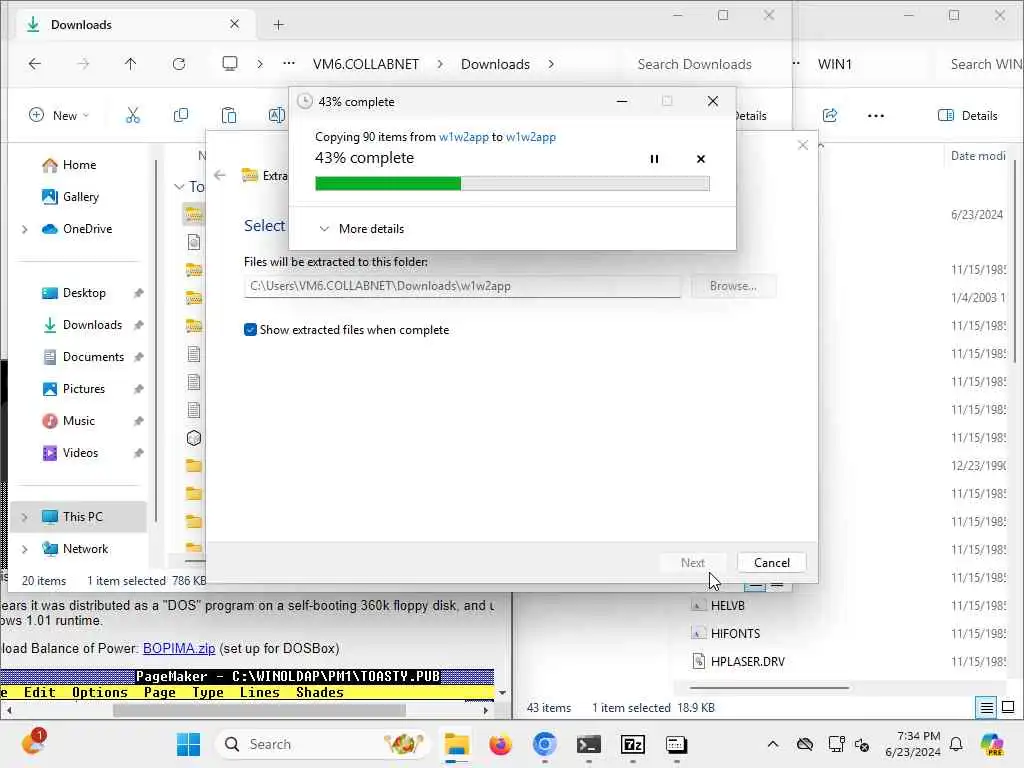
Task: Collapse the Today group chevron
Action: click(179, 187)
